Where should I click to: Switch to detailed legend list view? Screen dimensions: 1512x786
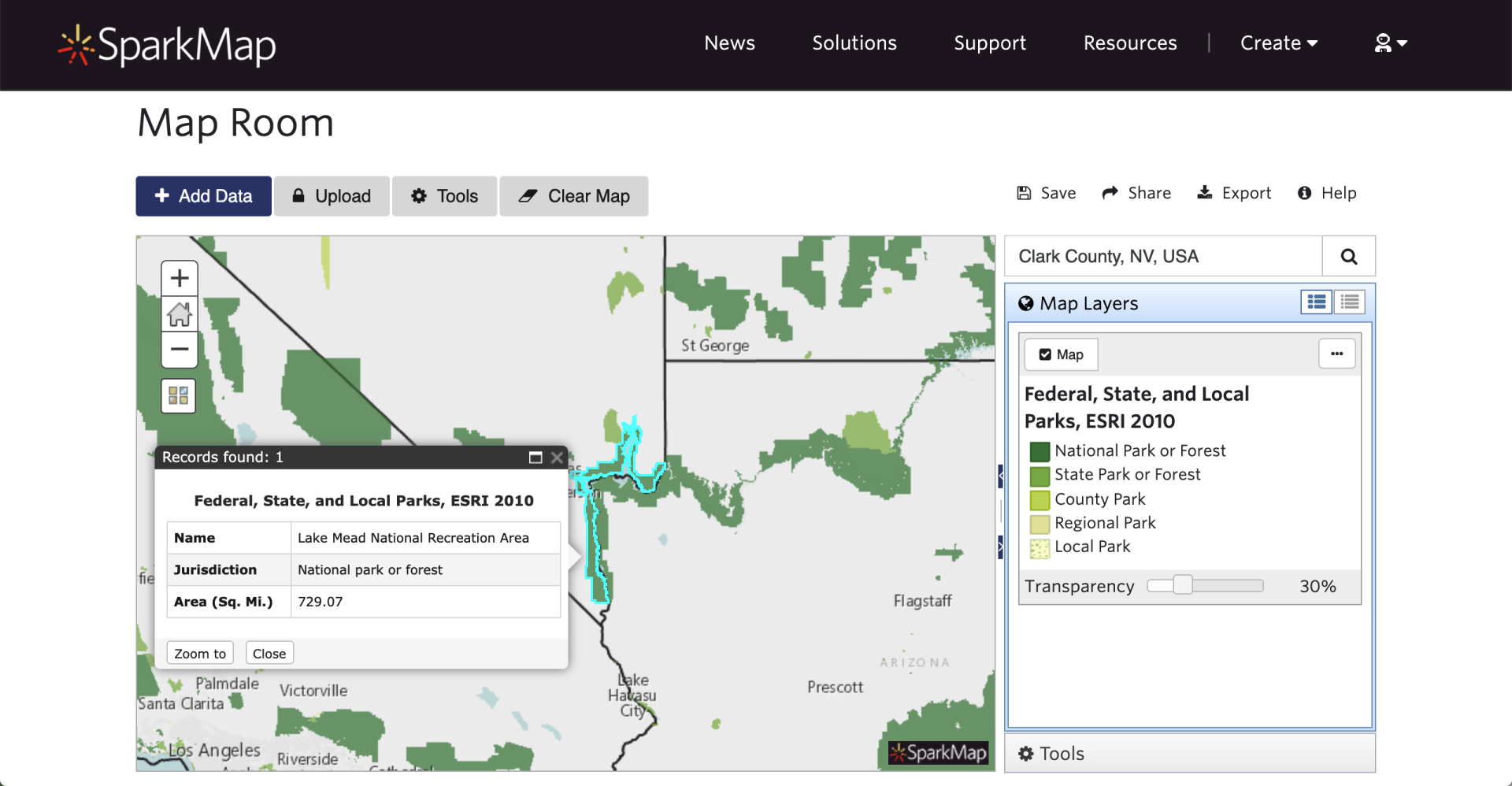(1316, 302)
